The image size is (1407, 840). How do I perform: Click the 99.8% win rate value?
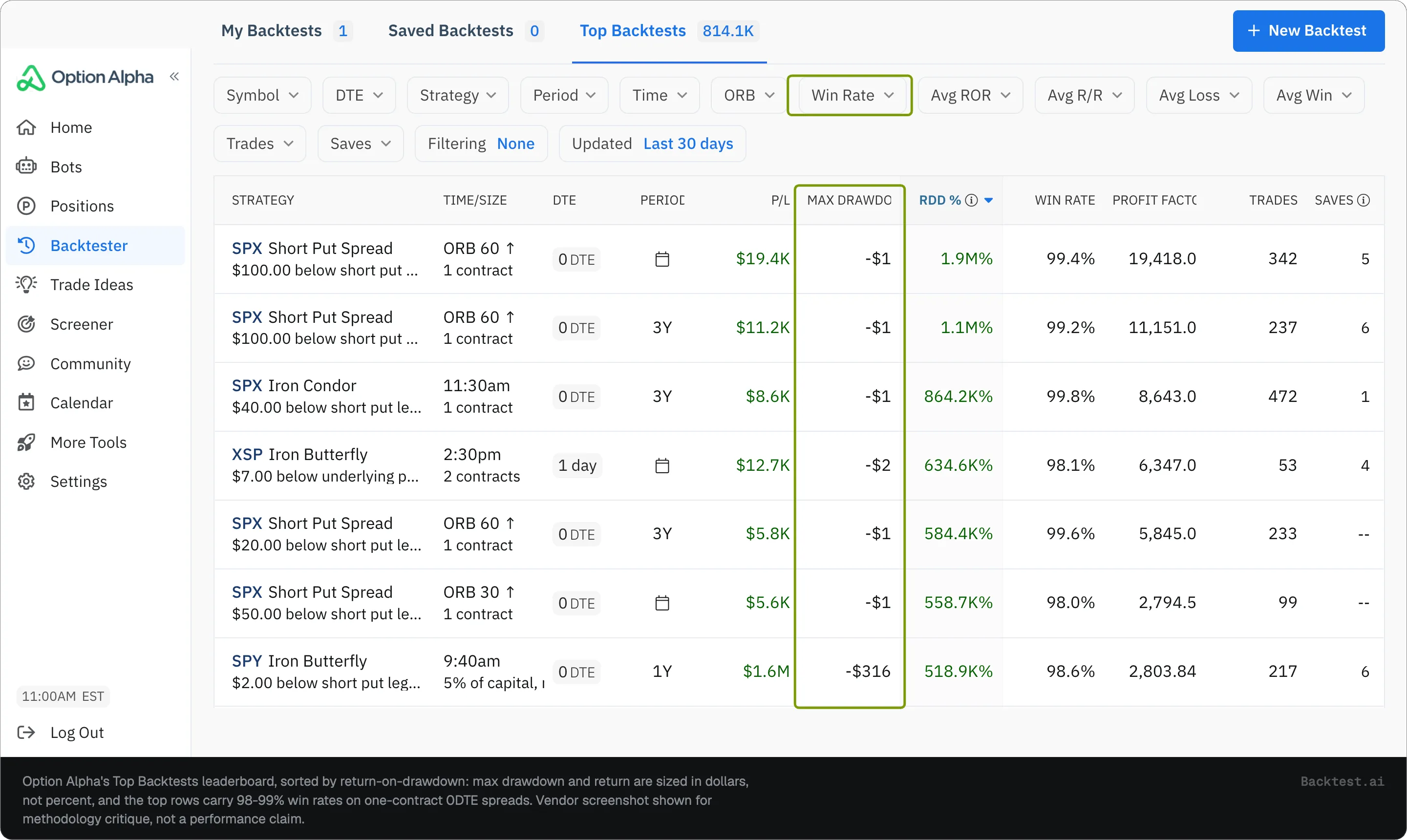click(x=1070, y=396)
